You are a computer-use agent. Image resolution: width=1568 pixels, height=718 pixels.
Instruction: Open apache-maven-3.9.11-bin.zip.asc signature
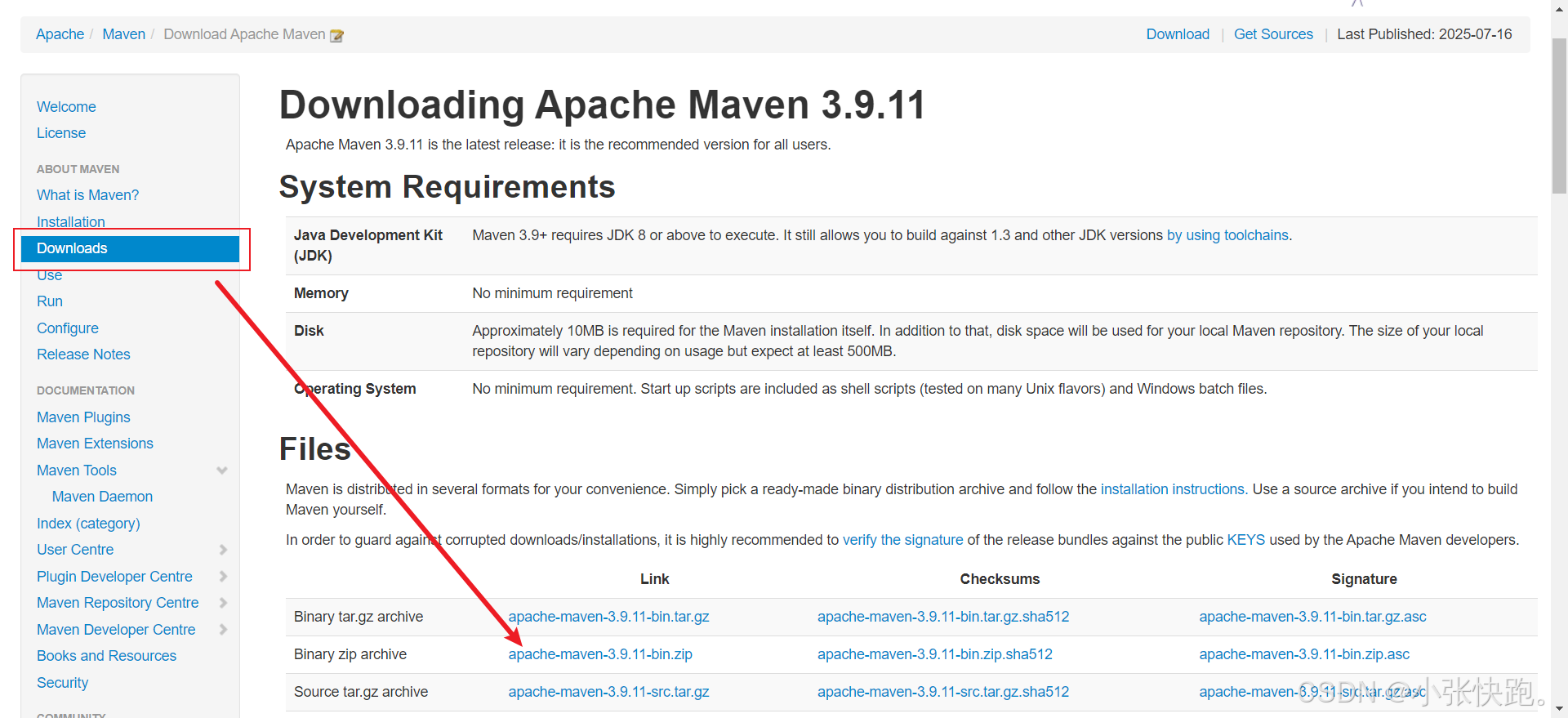tap(1304, 654)
